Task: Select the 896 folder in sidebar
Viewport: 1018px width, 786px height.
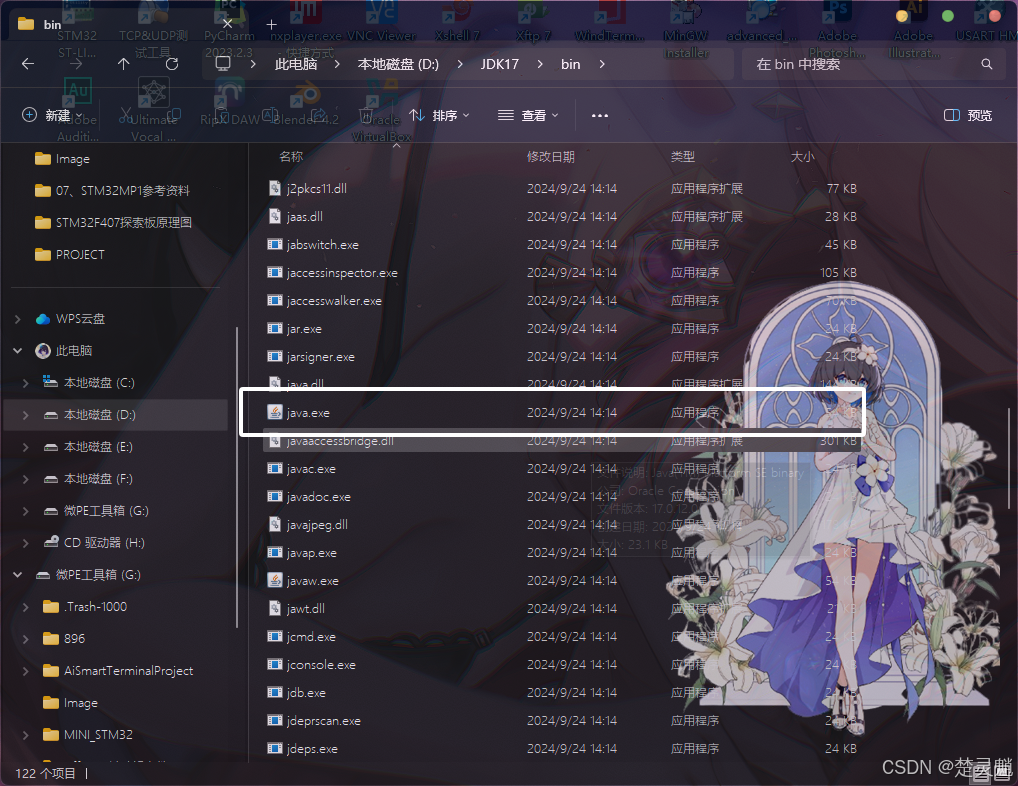Action: coord(116,639)
